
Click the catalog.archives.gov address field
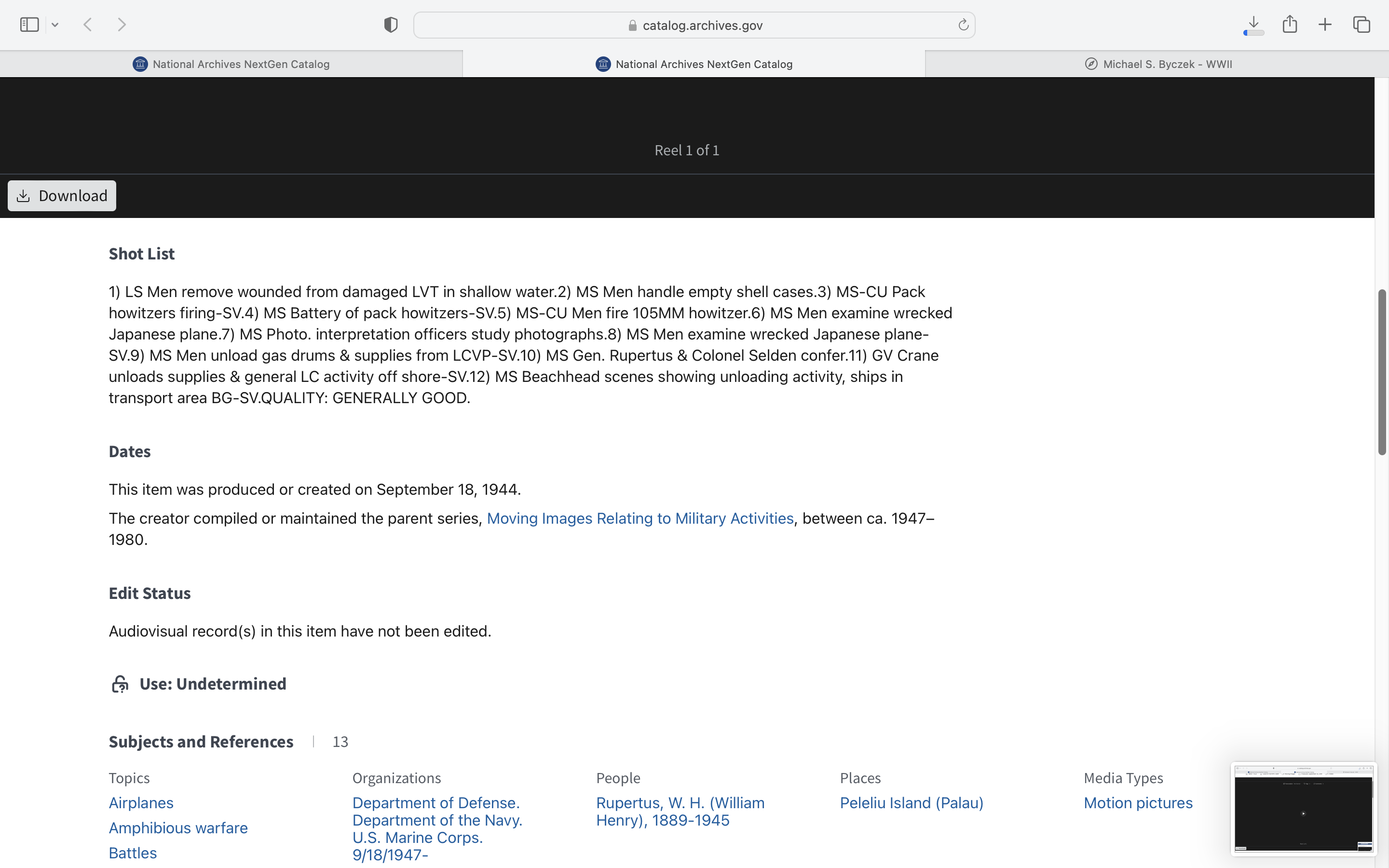click(694, 25)
